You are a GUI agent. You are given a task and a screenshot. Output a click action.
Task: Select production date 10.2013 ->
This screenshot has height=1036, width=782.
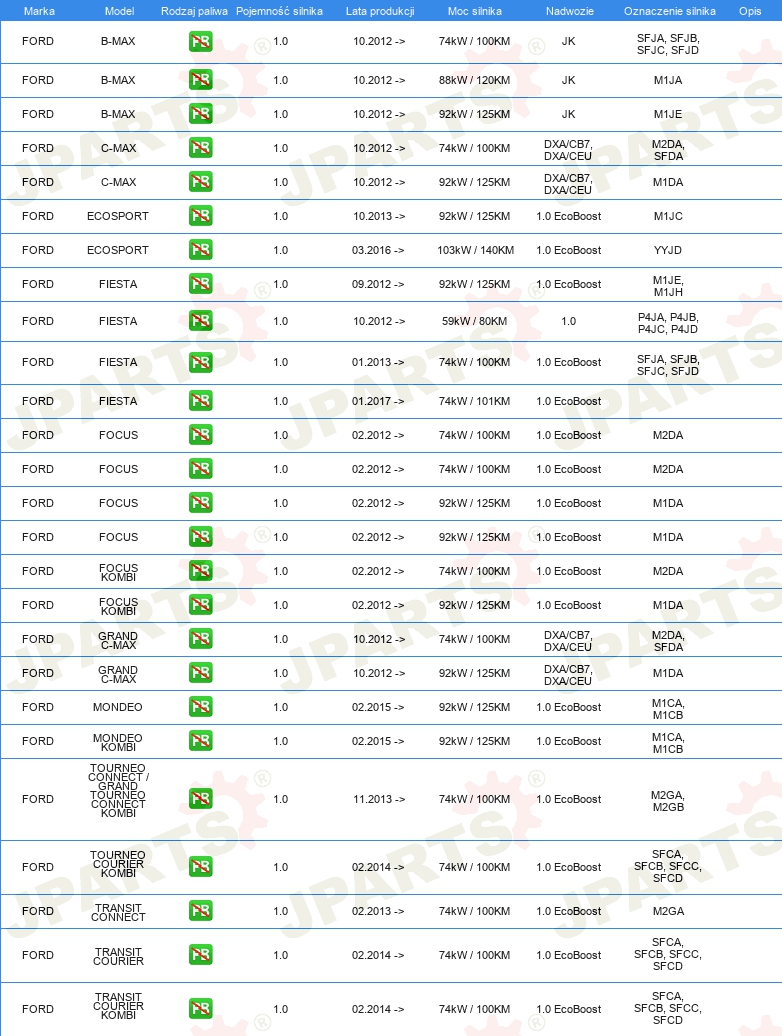tap(379, 216)
